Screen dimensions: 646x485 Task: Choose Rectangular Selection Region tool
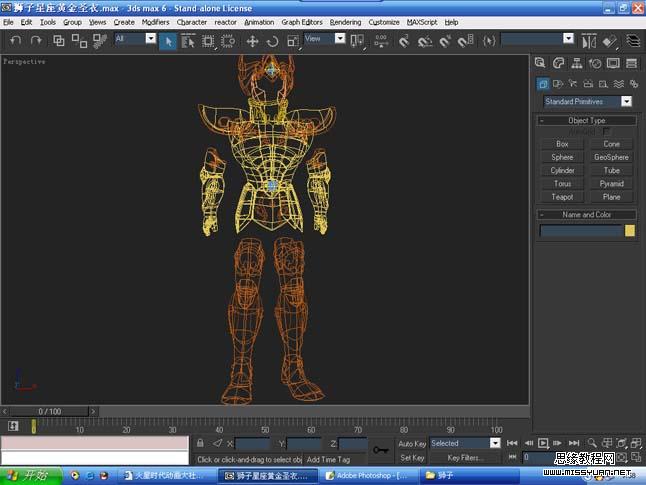(x=208, y=41)
